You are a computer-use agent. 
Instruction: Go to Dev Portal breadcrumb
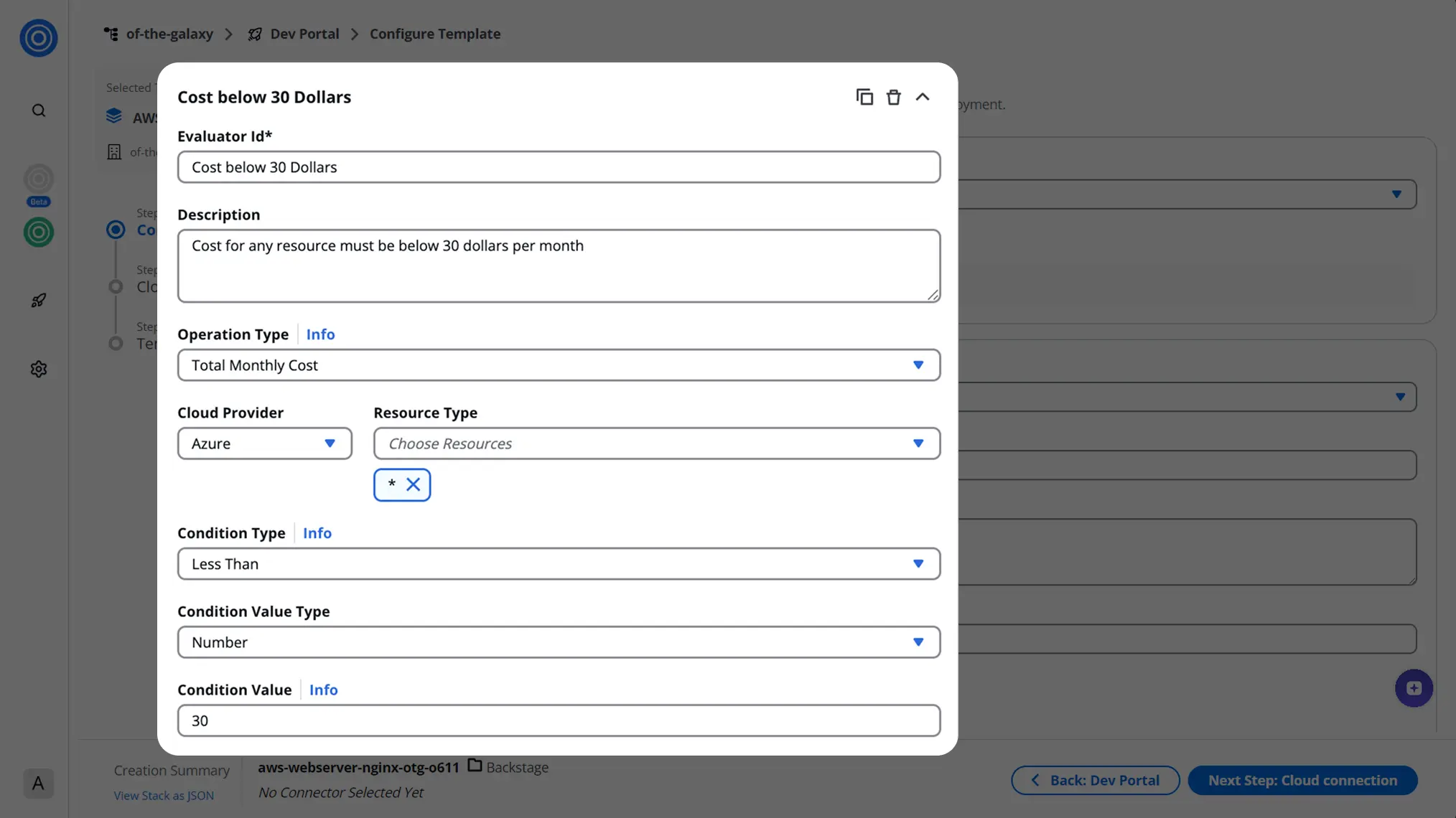pos(304,34)
